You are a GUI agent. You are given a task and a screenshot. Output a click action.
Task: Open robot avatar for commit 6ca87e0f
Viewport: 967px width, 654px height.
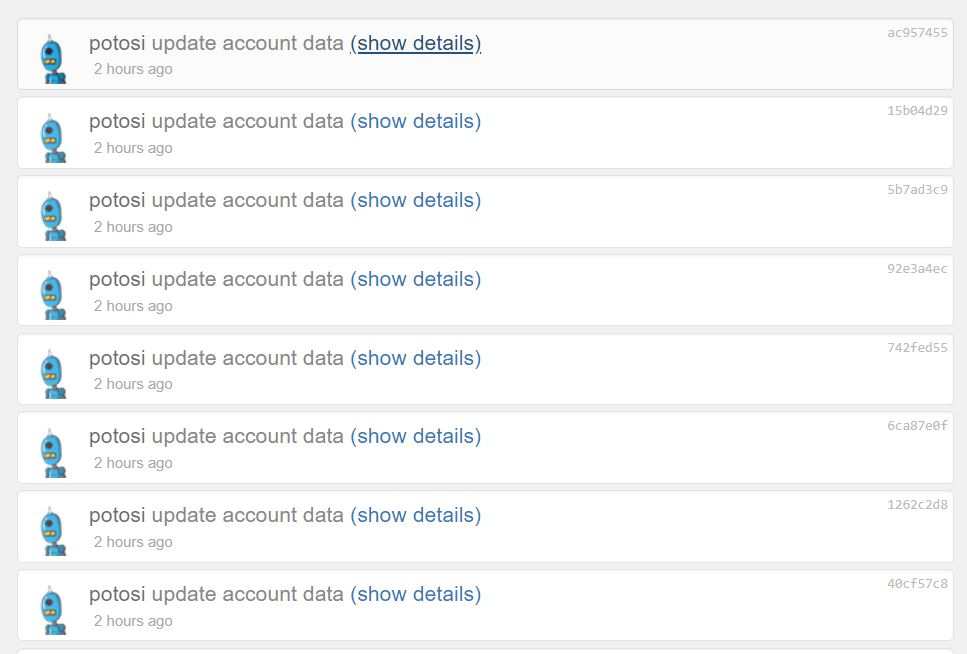pos(54,453)
